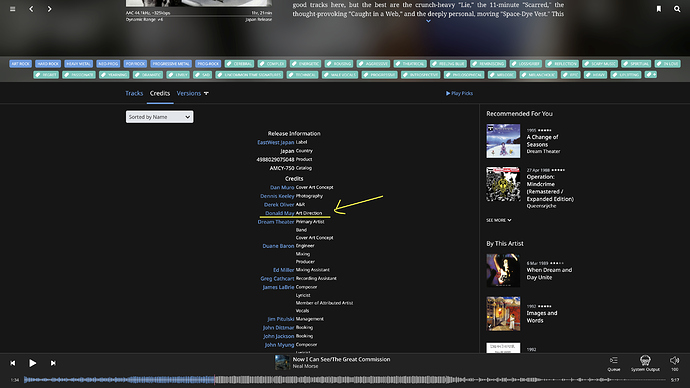Skip to the previous track
This screenshot has height=388, width=690.
(x=13, y=363)
